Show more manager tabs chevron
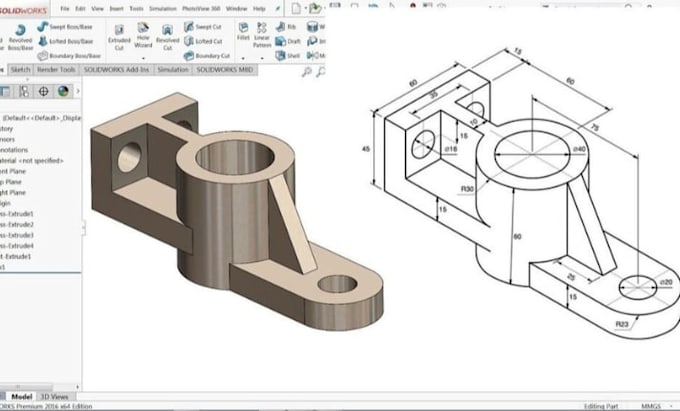Image resolution: width=680 pixels, height=411 pixels. 78,91
